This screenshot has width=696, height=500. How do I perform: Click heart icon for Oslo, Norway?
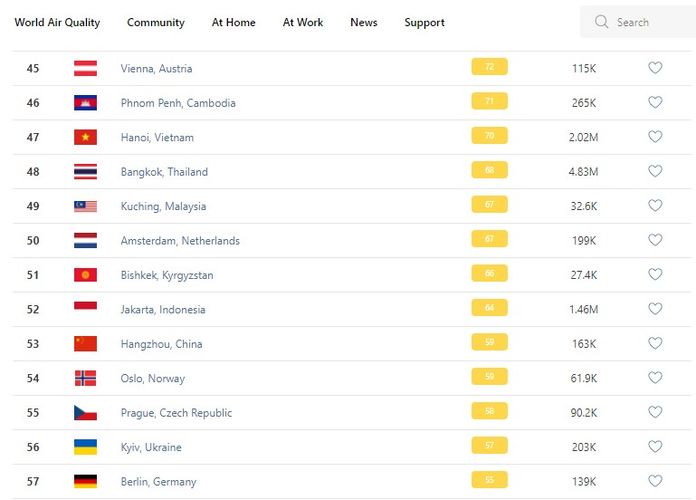[x=655, y=378]
